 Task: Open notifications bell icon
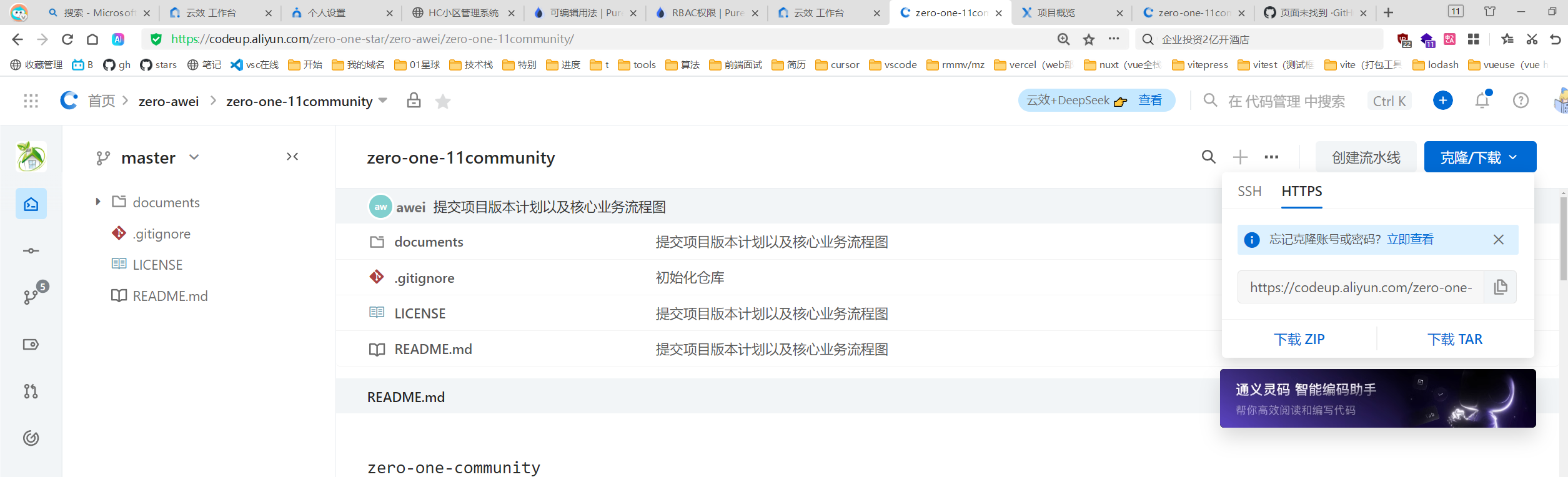click(x=1482, y=100)
